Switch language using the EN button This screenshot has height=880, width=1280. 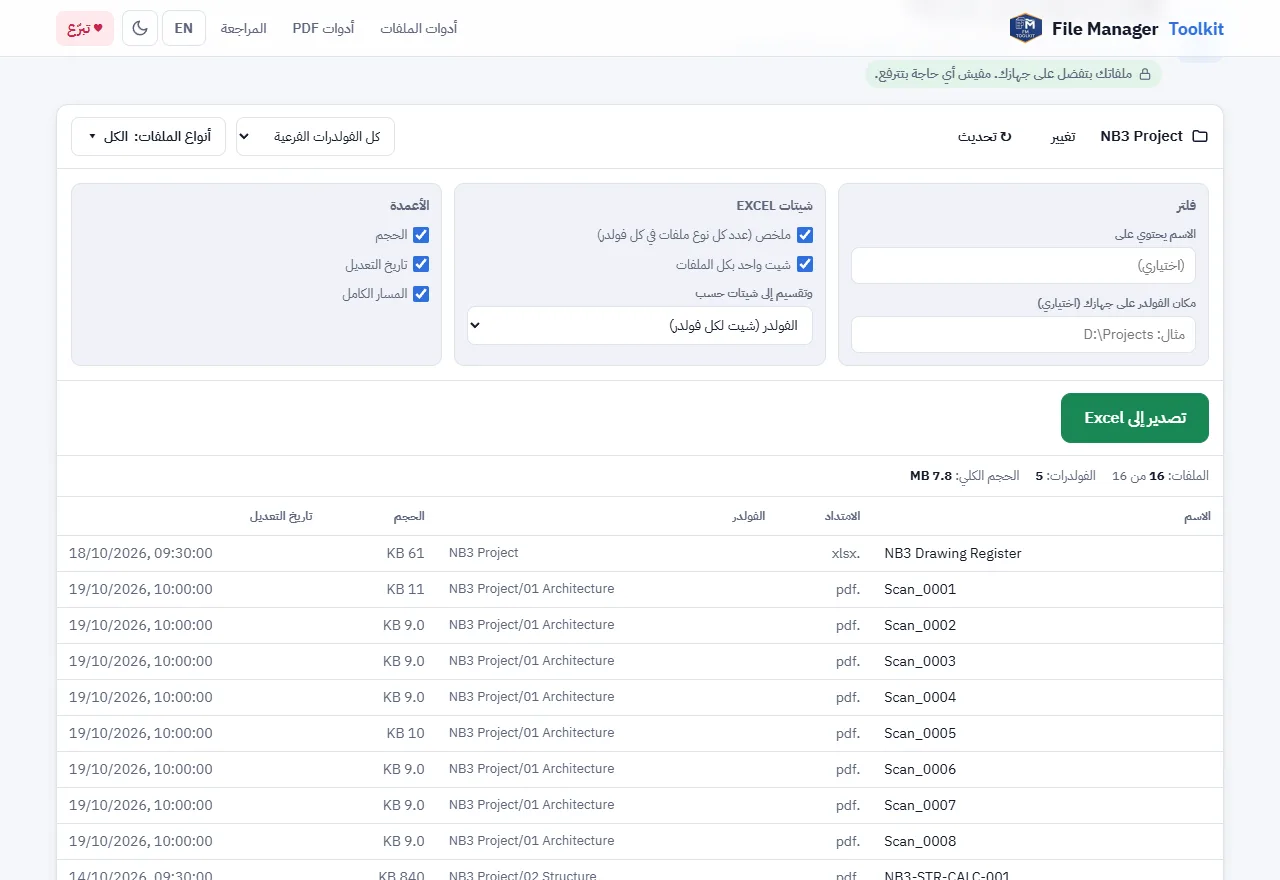click(x=184, y=28)
